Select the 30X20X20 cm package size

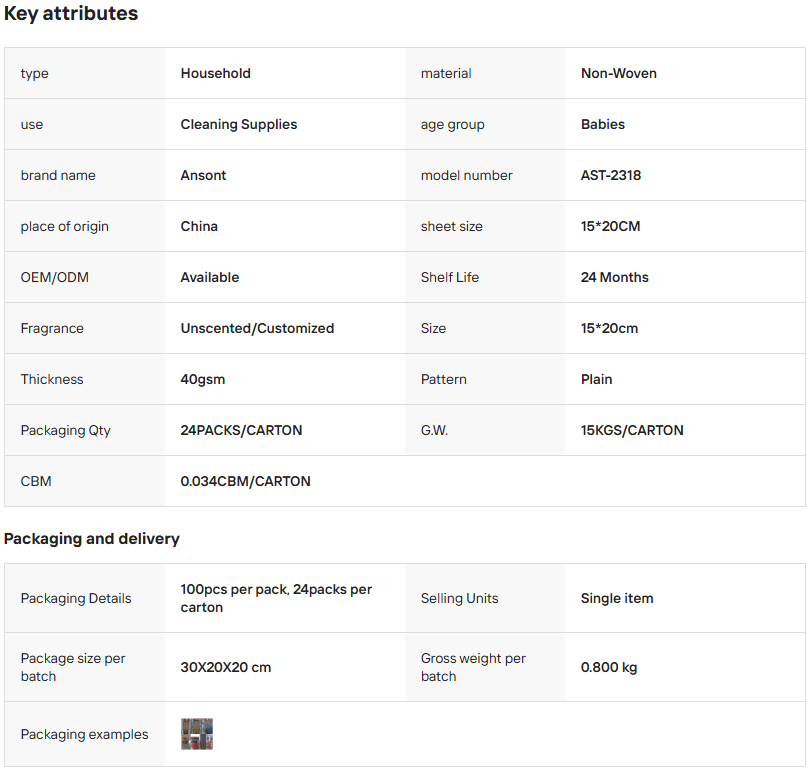click(x=225, y=667)
